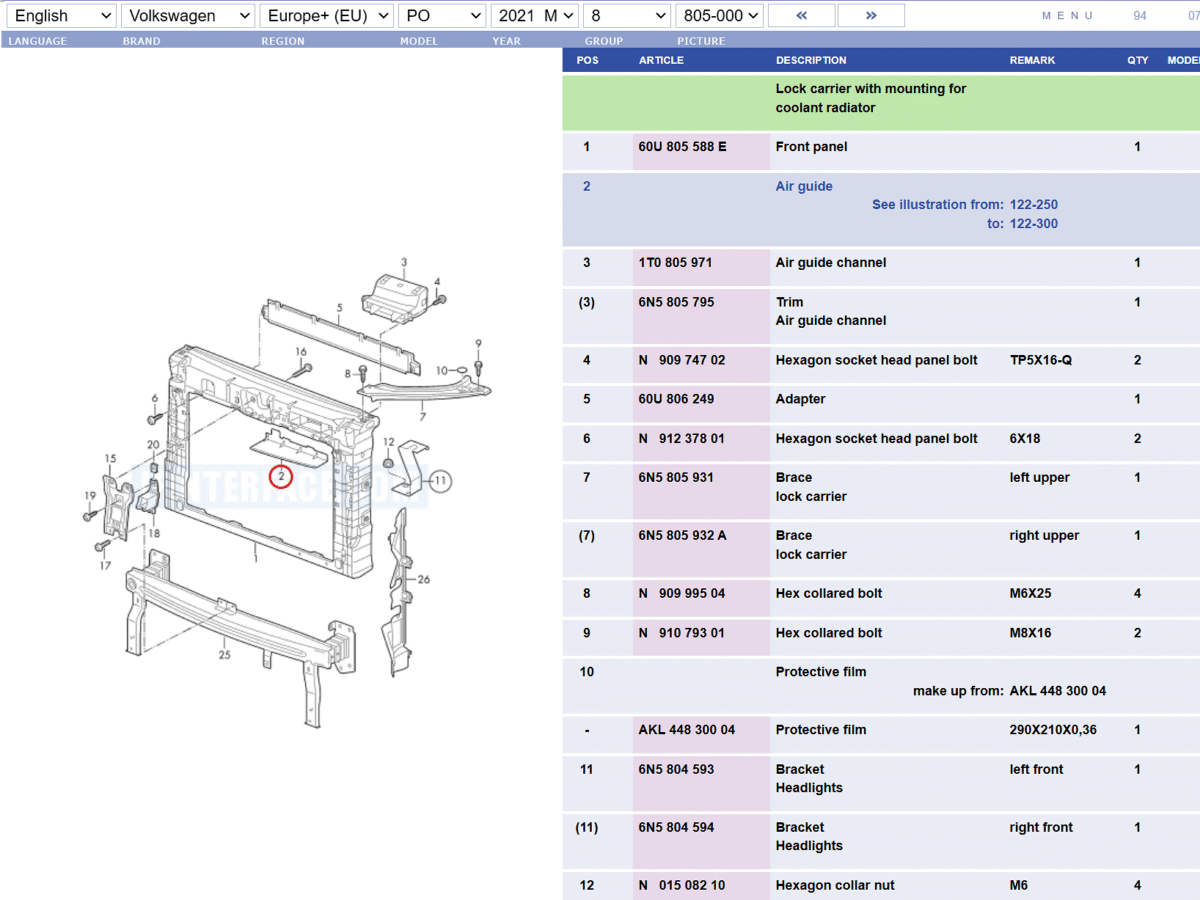The width and height of the screenshot is (1200, 900).
Task: Select article number 6N5 805 931
Action: pyautogui.click(x=676, y=478)
